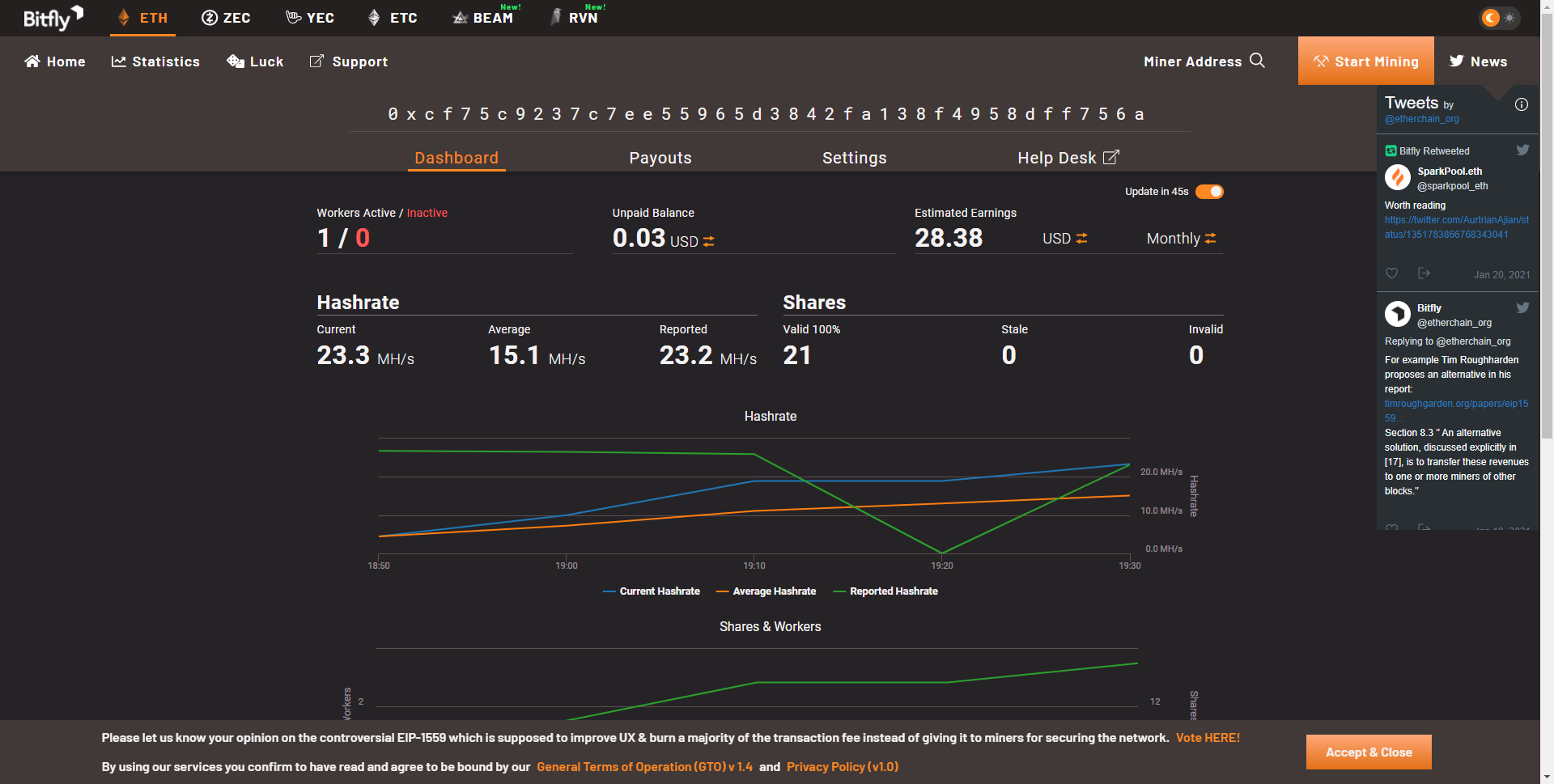Open the Support link

(x=349, y=61)
